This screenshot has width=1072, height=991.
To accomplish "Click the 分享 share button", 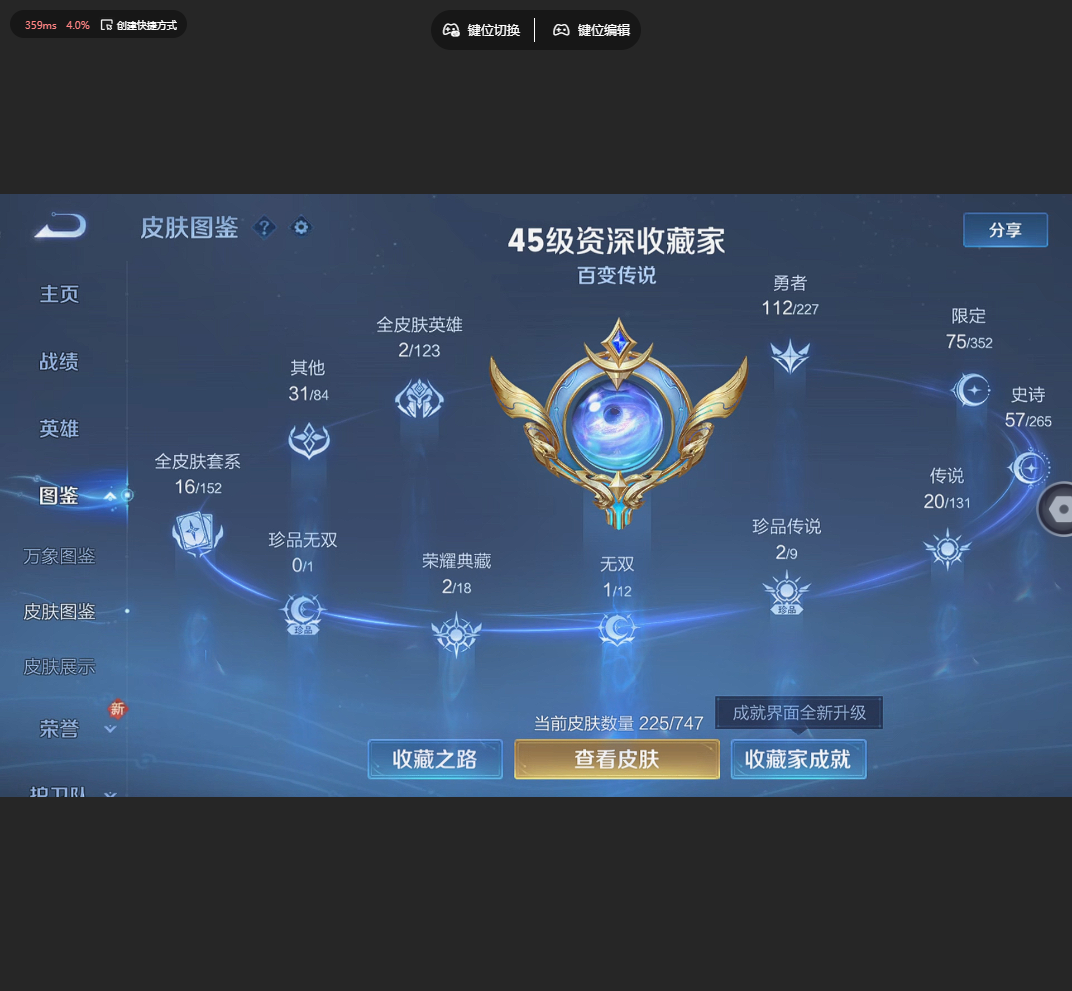I will click(x=1005, y=229).
